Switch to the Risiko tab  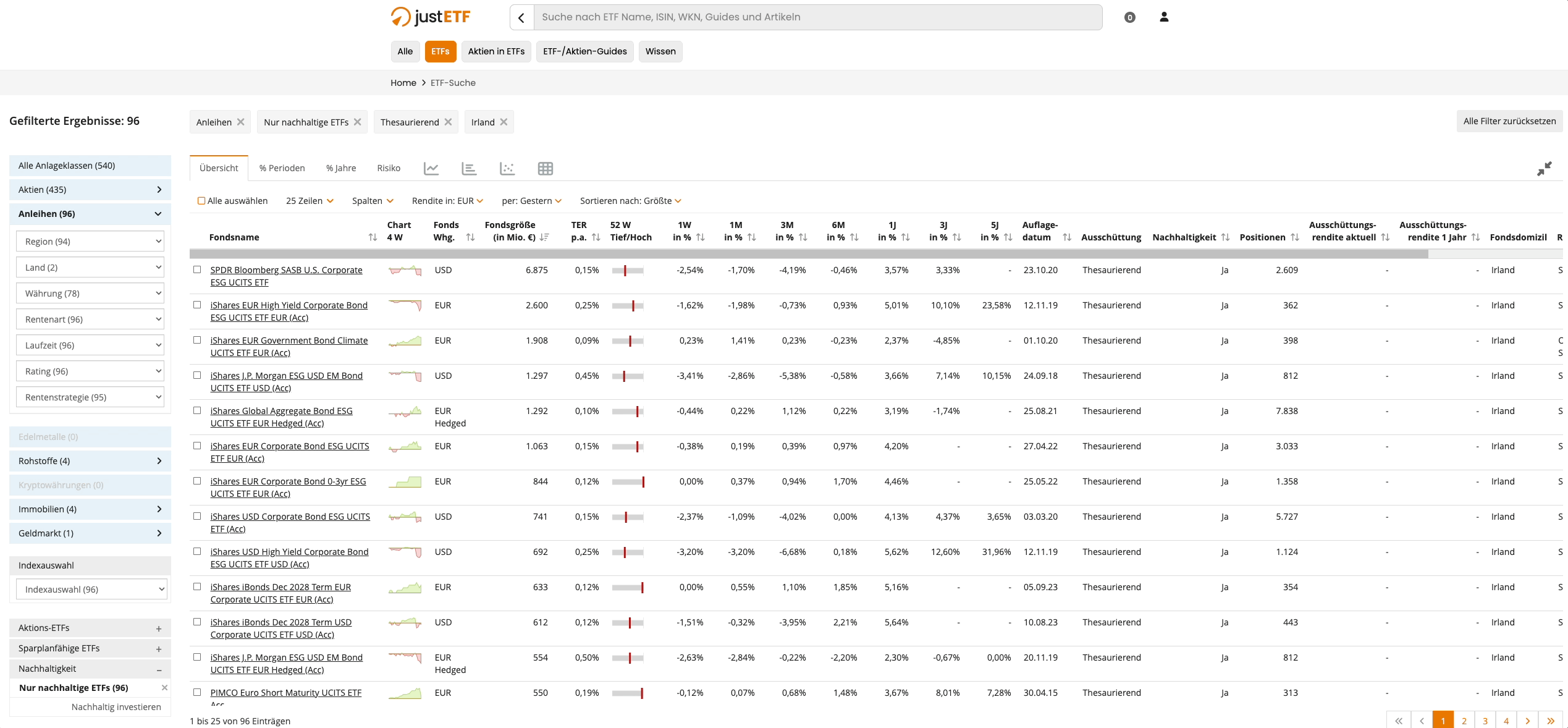pyautogui.click(x=389, y=168)
